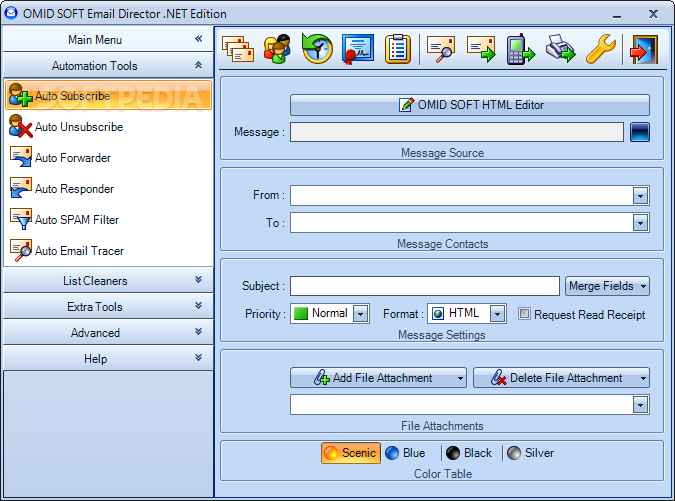Click in the Subject text field
This screenshot has width=675, height=501.
pyautogui.click(x=424, y=286)
